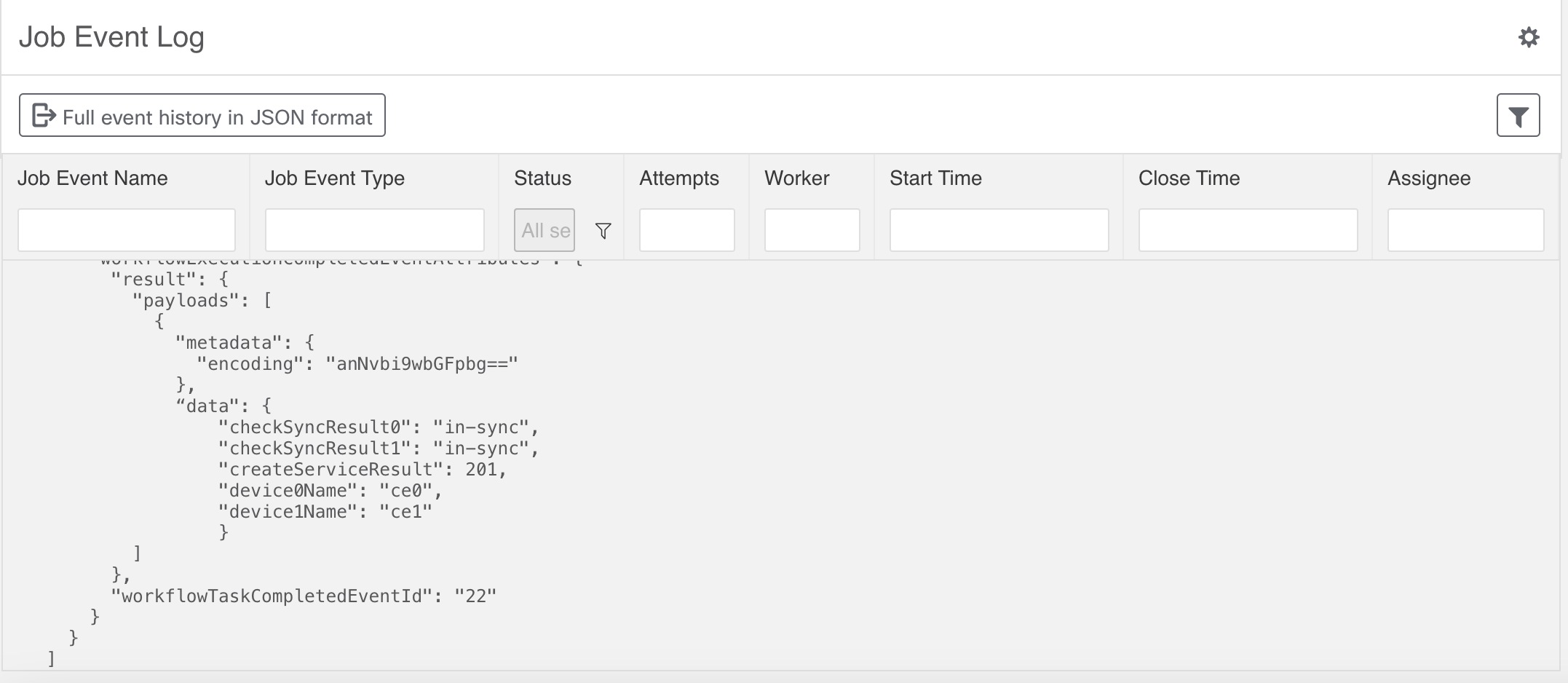Open the Status "All selected" dropdown
Viewport: 1568px width, 683px height.
pos(544,230)
